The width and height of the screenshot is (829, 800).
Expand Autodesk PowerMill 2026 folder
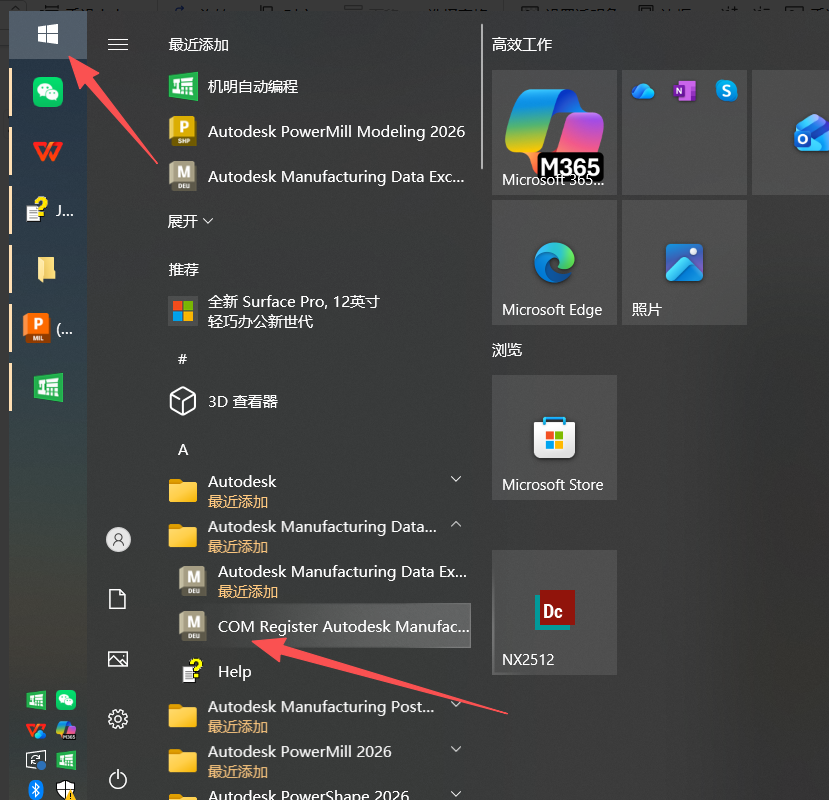point(456,749)
